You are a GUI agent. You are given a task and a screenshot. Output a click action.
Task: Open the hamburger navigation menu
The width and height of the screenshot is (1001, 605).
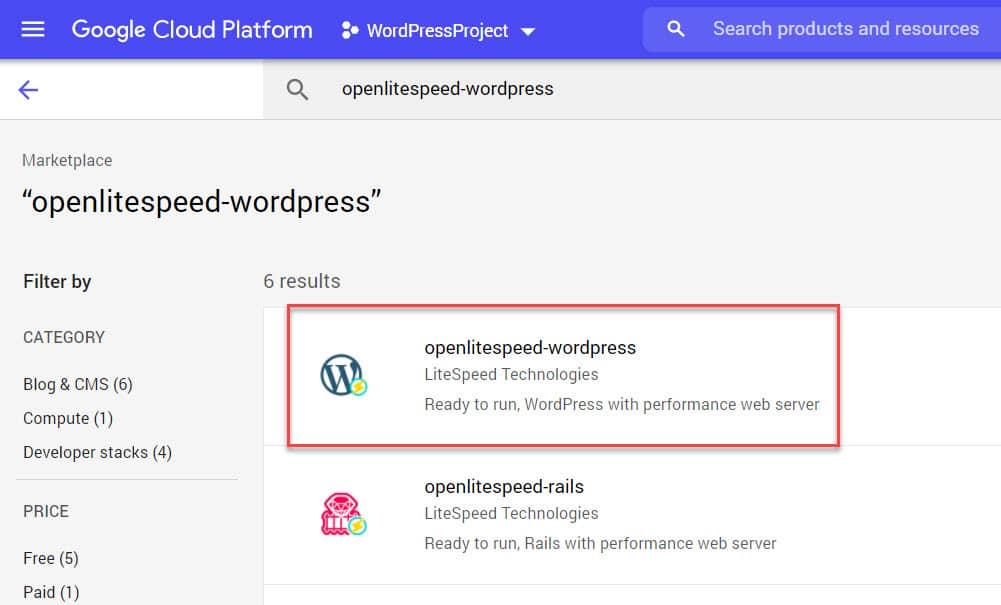click(x=33, y=29)
